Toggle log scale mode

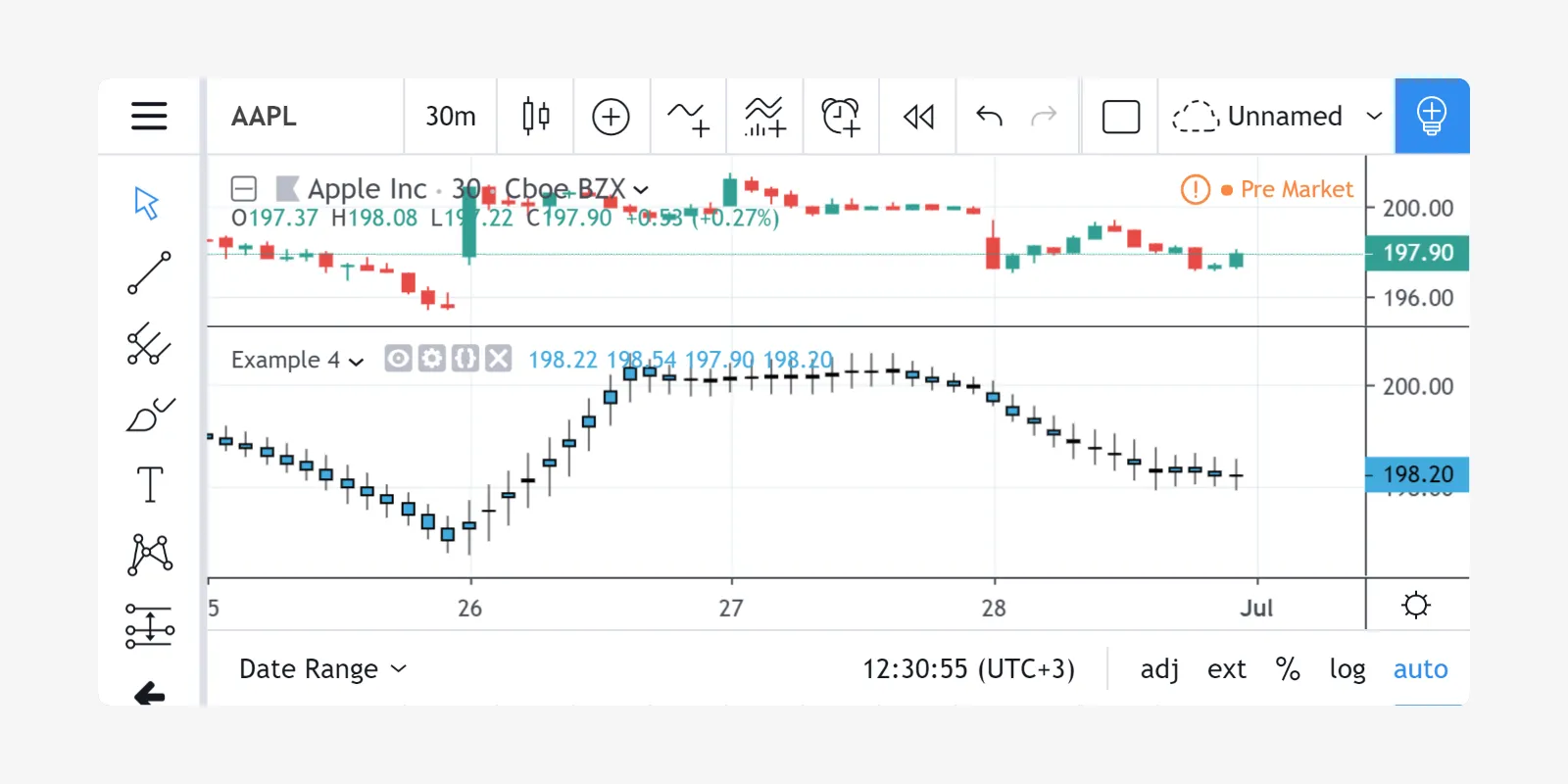tap(1347, 668)
